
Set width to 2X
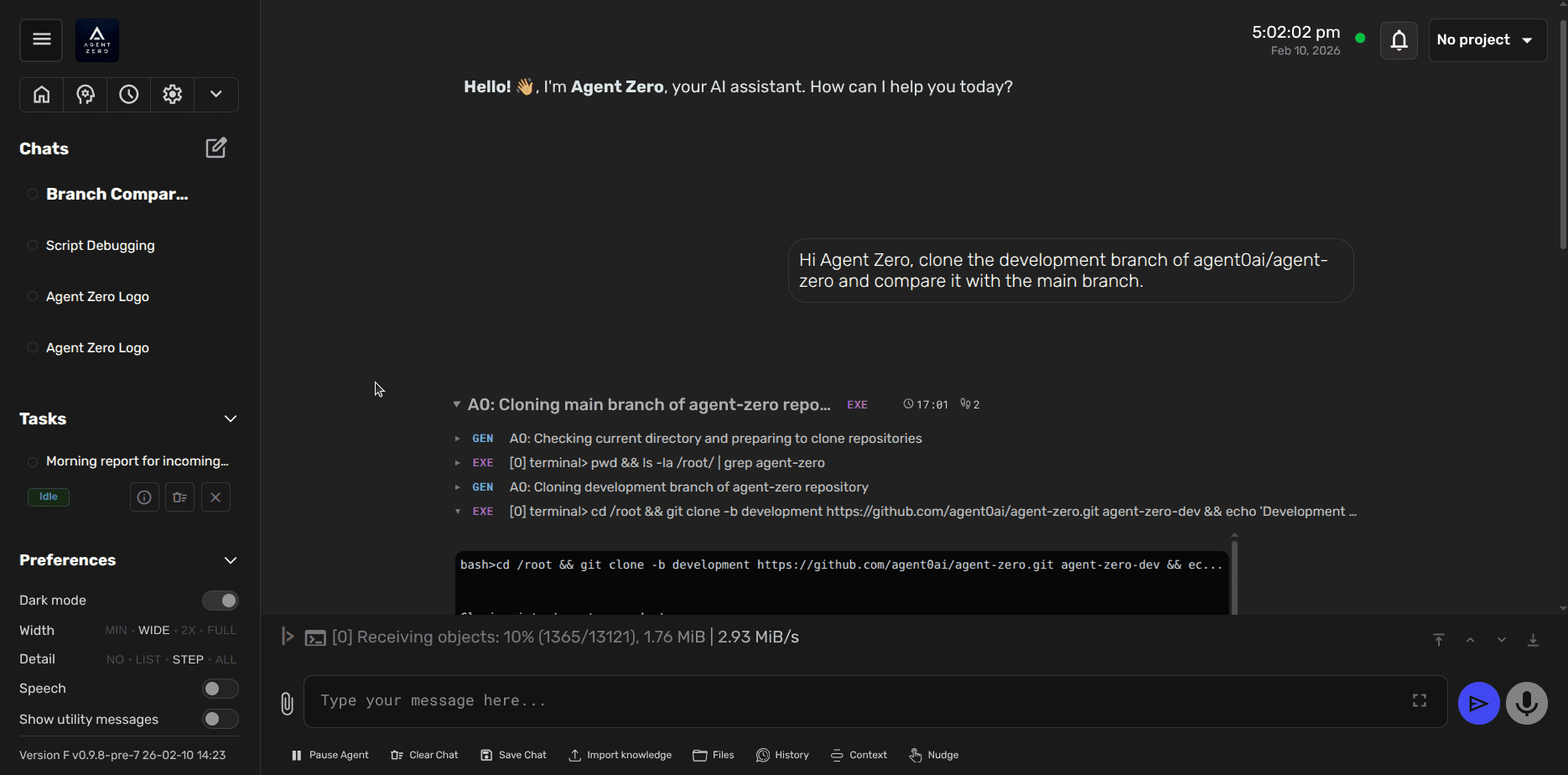189,631
